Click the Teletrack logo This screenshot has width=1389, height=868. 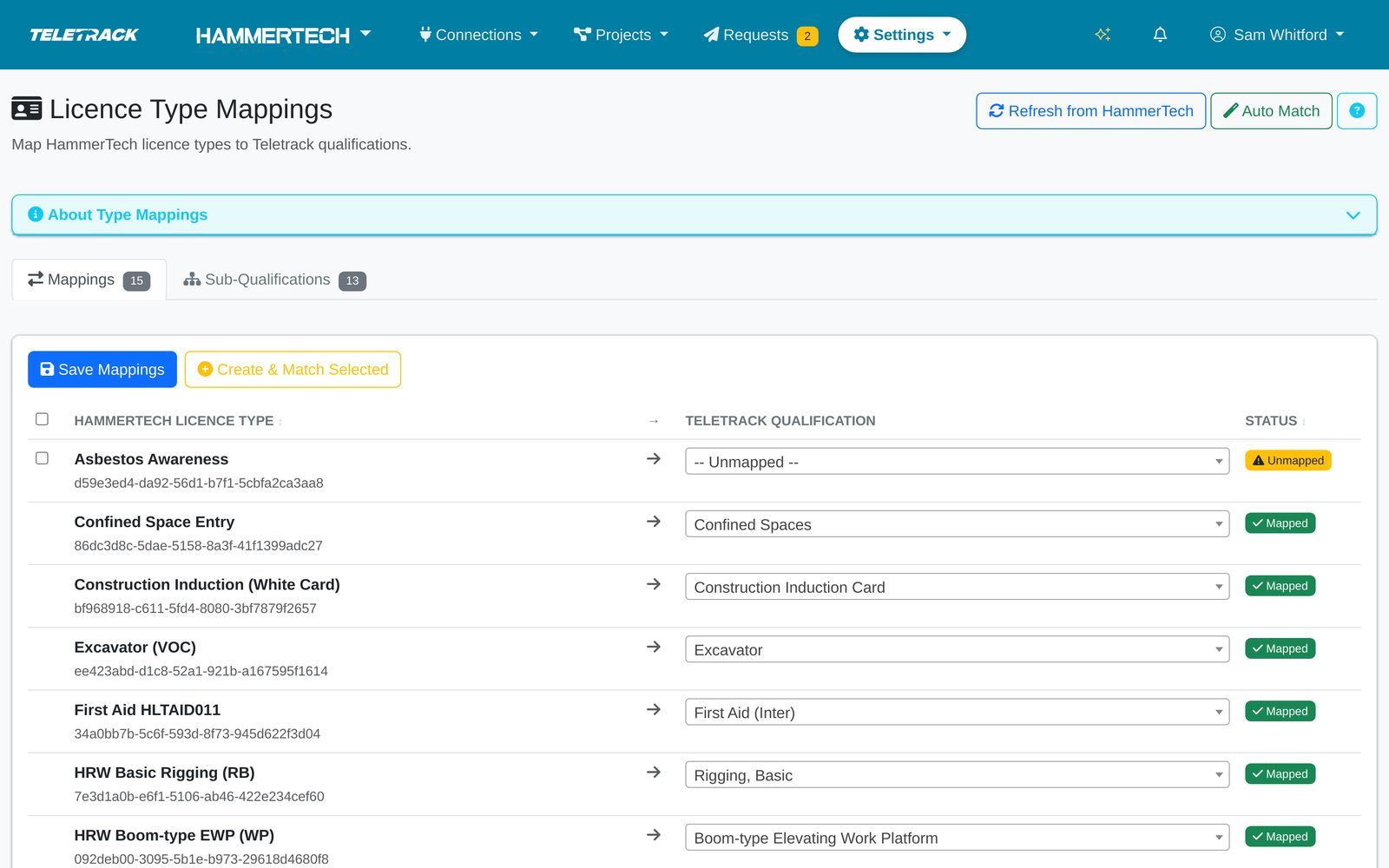click(84, 35)
